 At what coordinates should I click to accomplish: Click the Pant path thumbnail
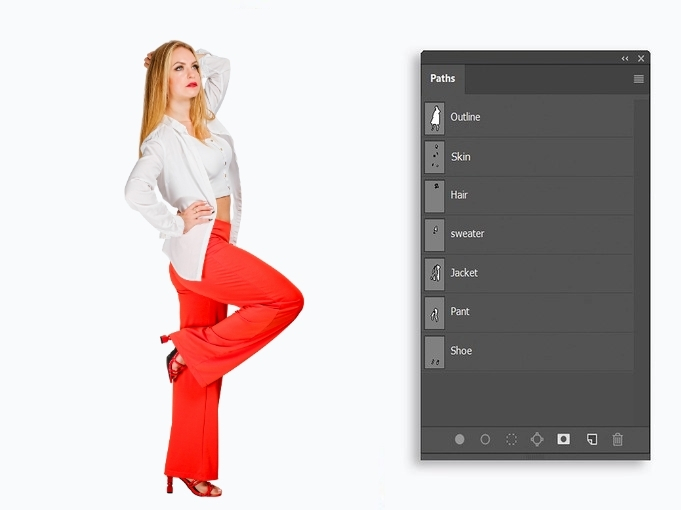(435, 312)
